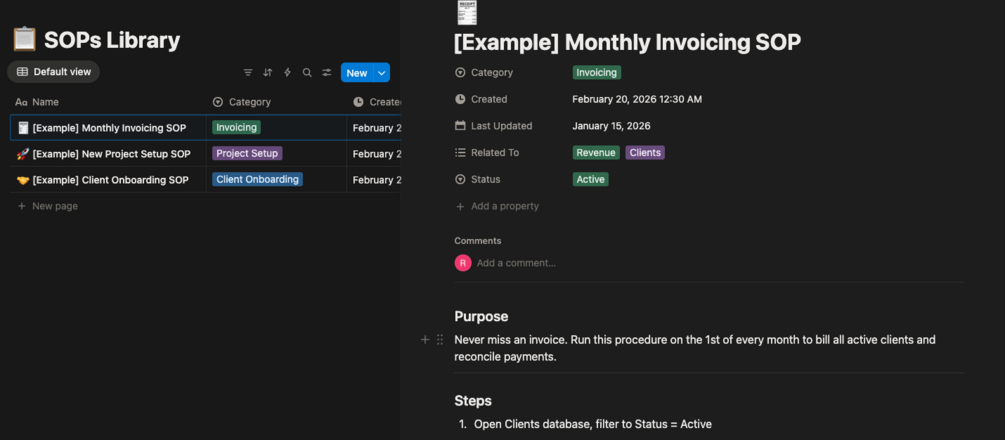Click the sort arrows icon
1005x440 pixels.
267,73
